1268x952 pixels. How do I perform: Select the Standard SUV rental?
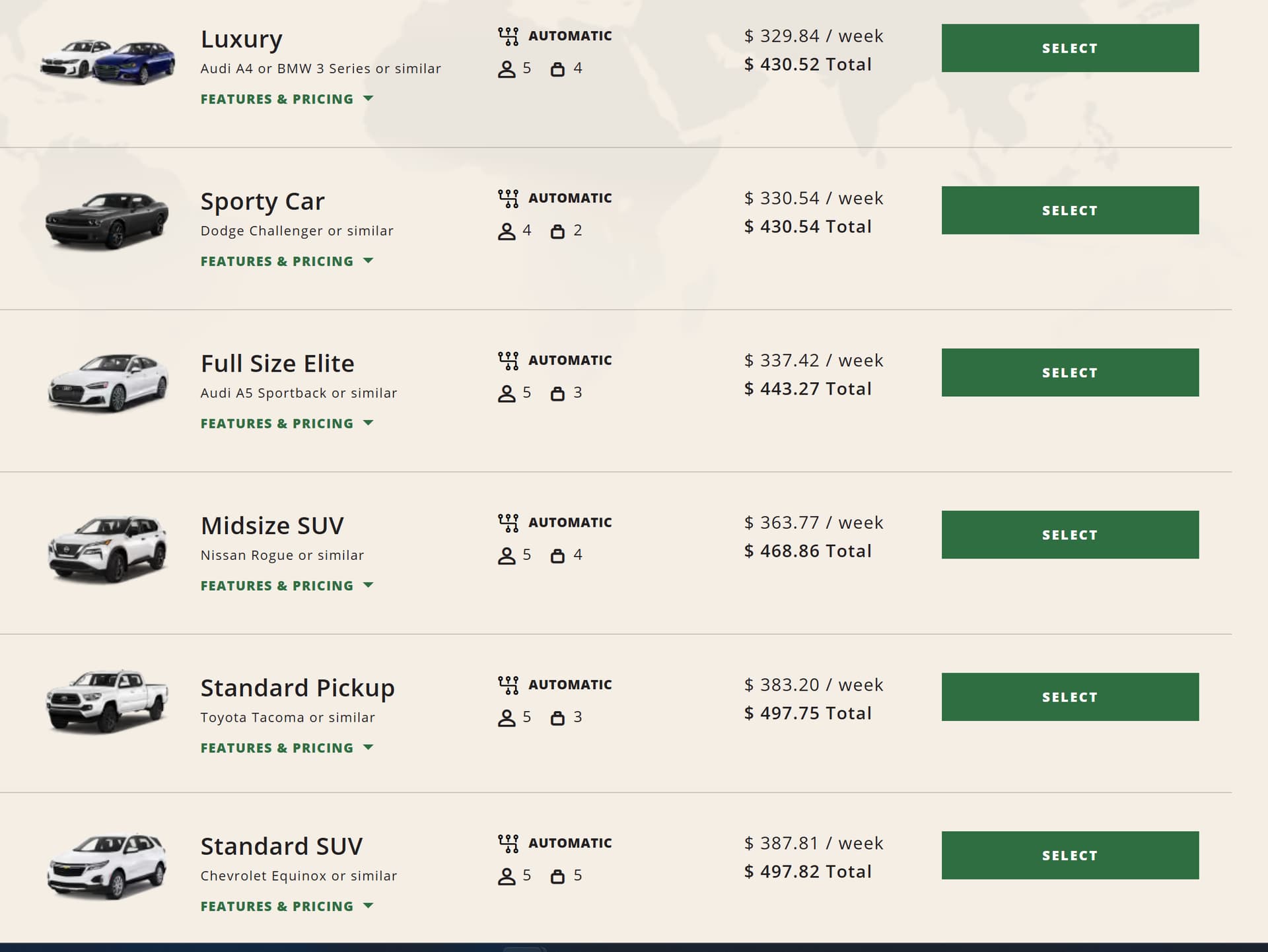click(1069, 856)
